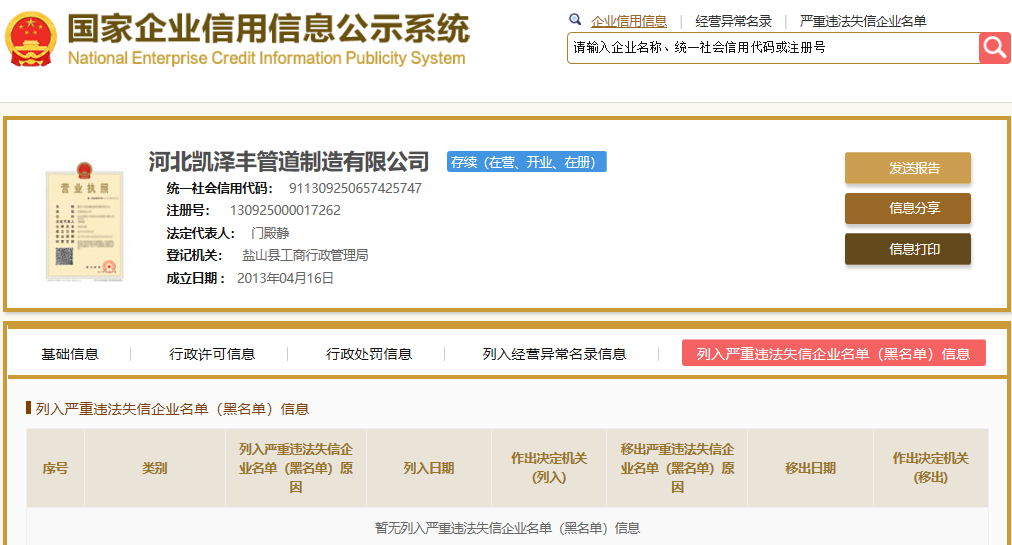Image resolution: width=1012 pixels, height=545 pixels.
Task: Click the 国家企业信用信息公示系统 site title
Action: click(x=268, y=28)
